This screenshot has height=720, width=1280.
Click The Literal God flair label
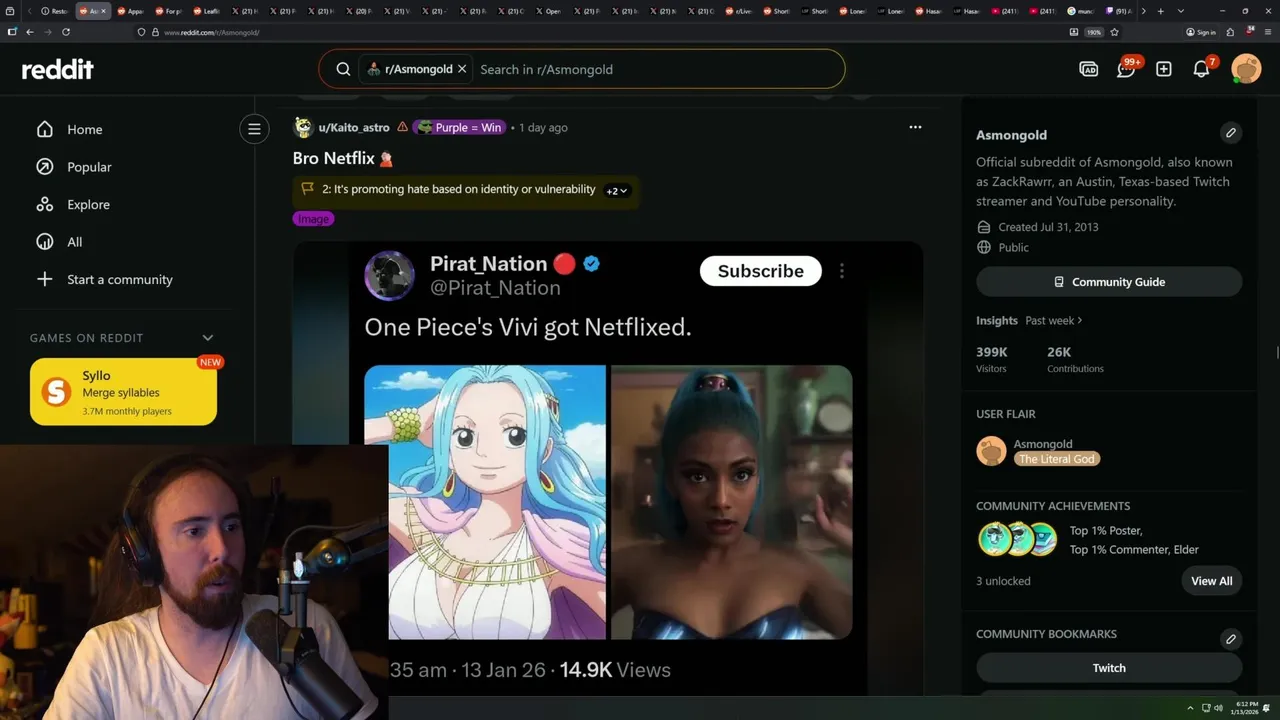click(1057, 459)
